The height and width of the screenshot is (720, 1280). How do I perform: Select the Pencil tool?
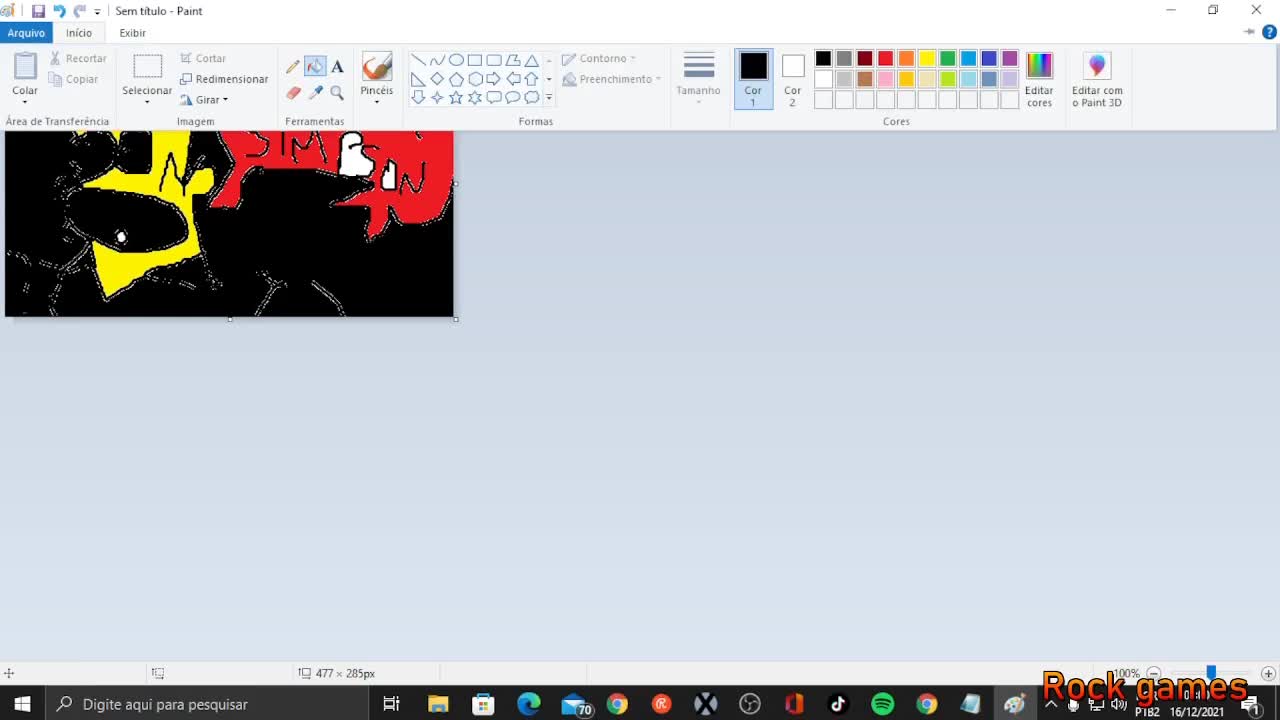(x=293, y=67)
